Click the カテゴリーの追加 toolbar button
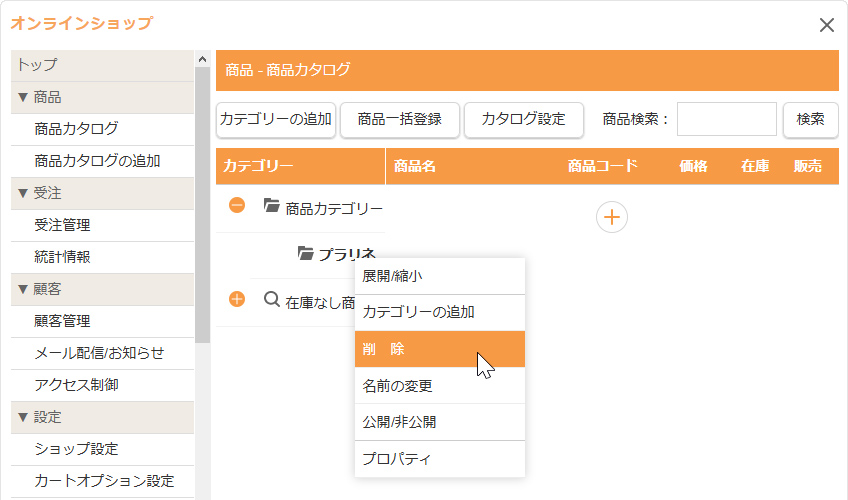Viewport: 848px width, 500px height. coord(276,119)
